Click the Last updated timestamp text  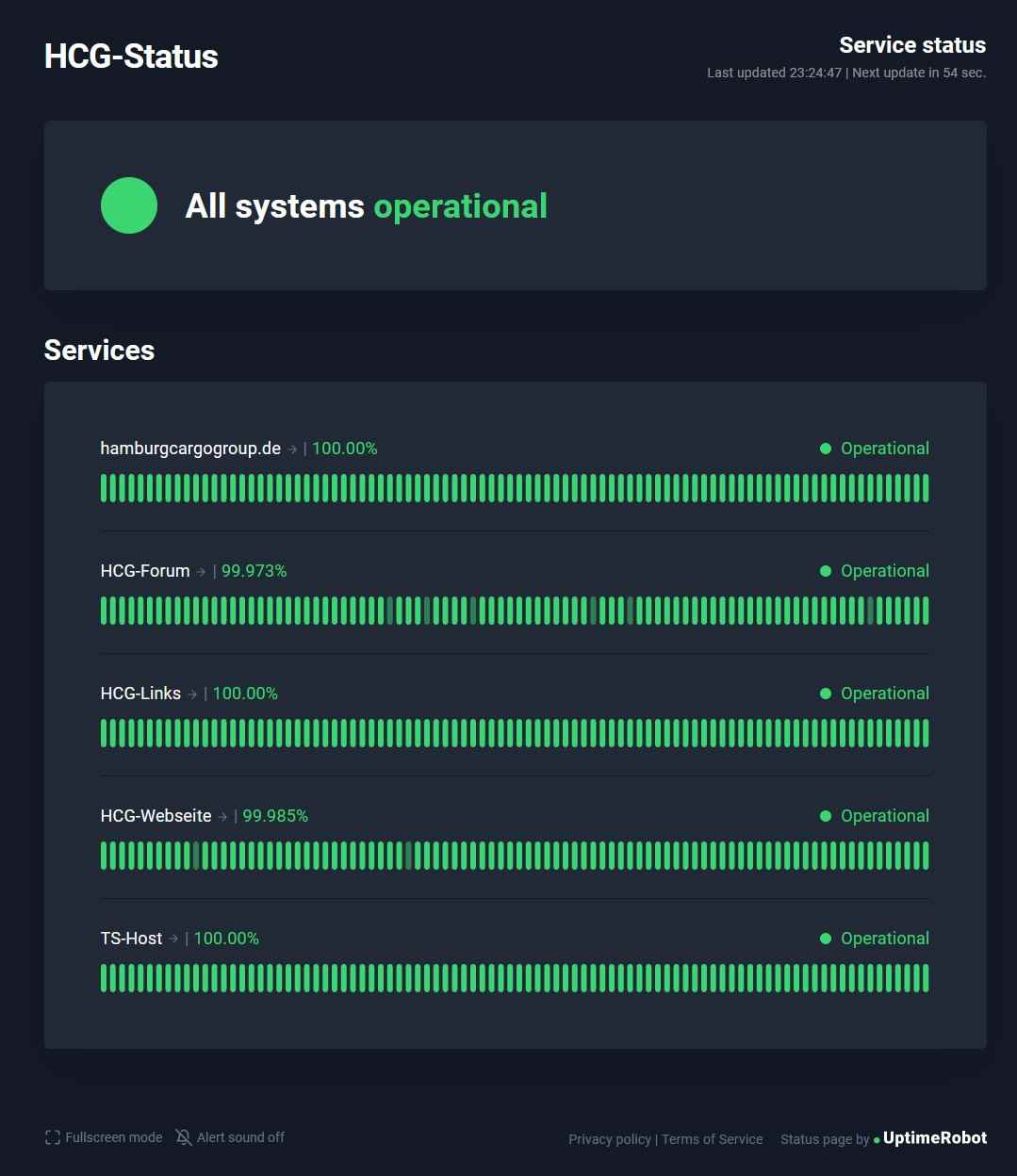pos(774,73)
